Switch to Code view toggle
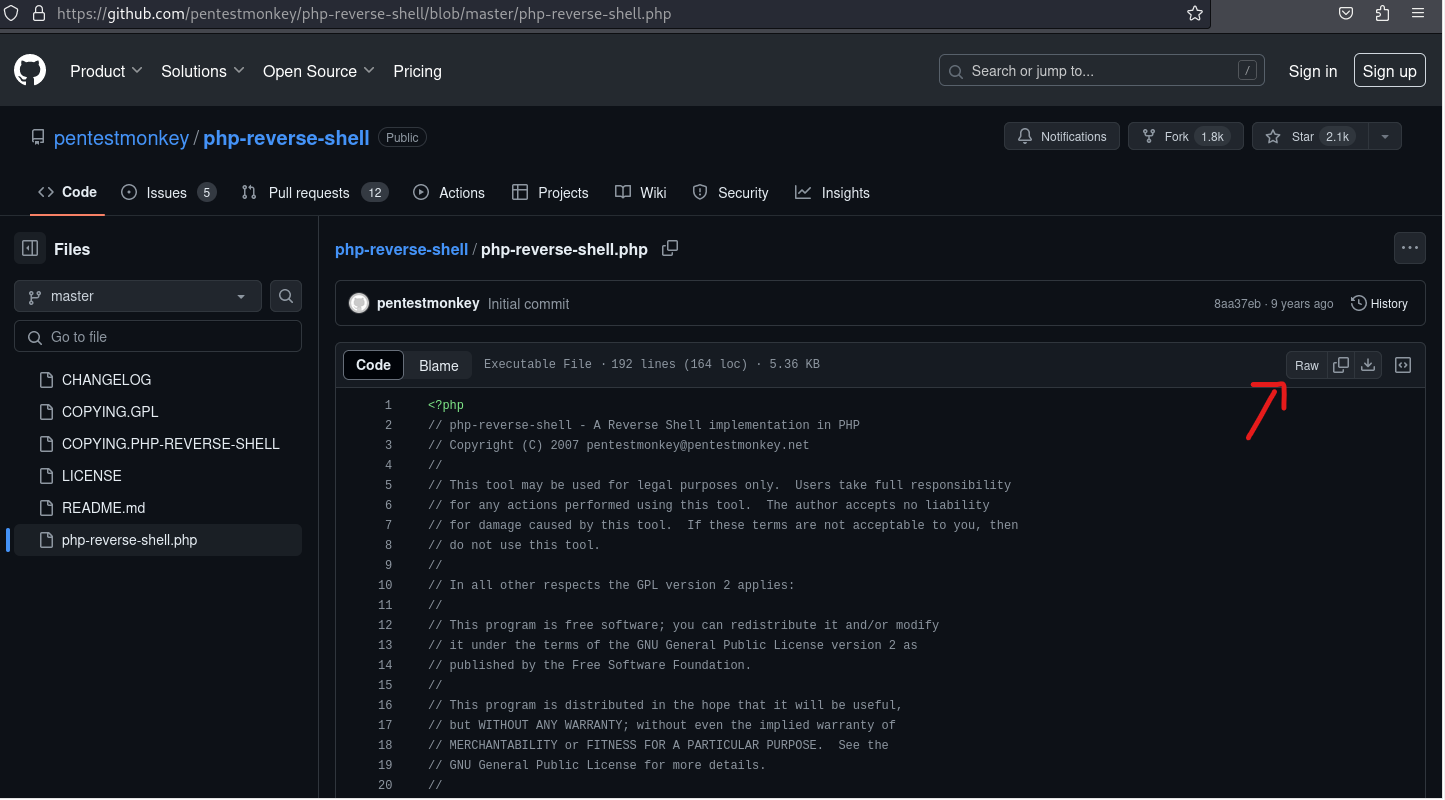Viewport: 1445px width, 800px height. [x=373, y=365]
